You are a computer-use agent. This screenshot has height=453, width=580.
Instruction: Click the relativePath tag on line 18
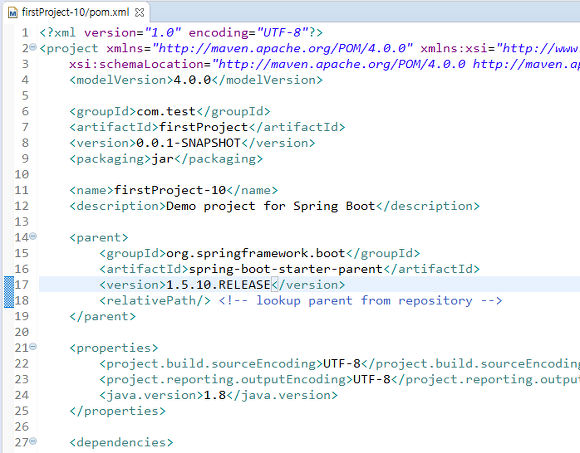coord(155,301)
